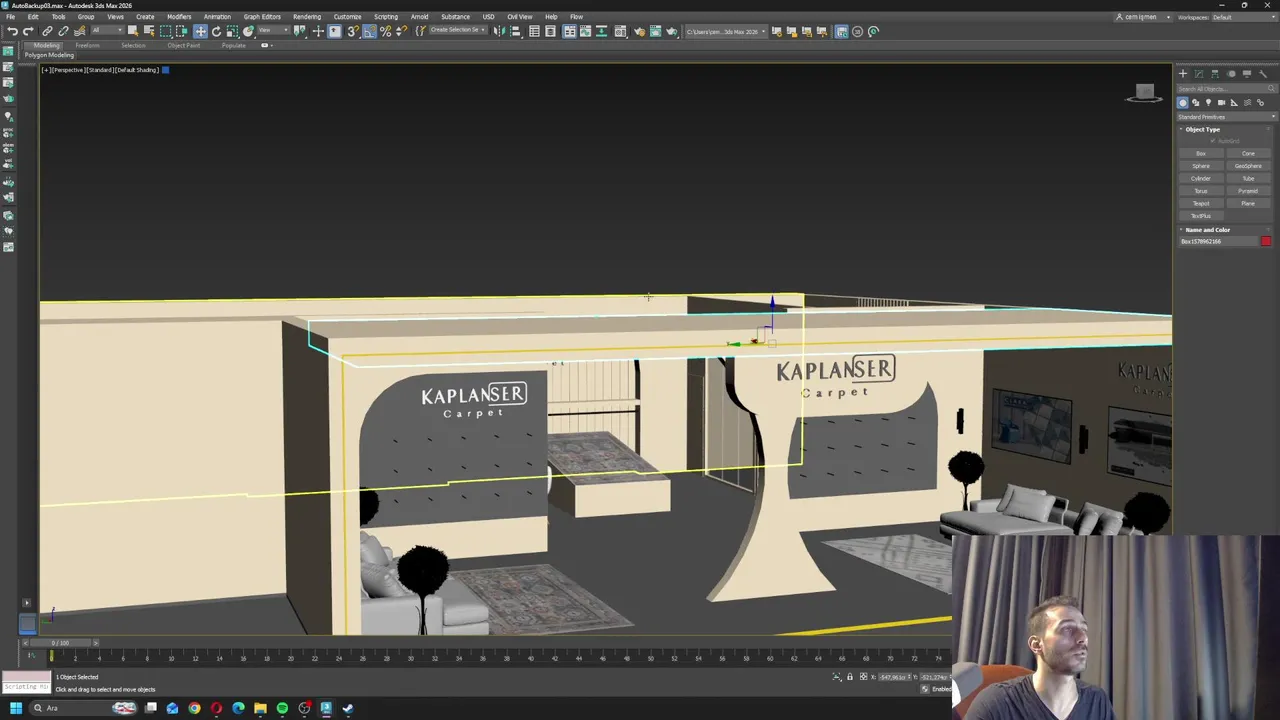Select the Systems category icon
Screen dimensions: 1280x720
1260,103
